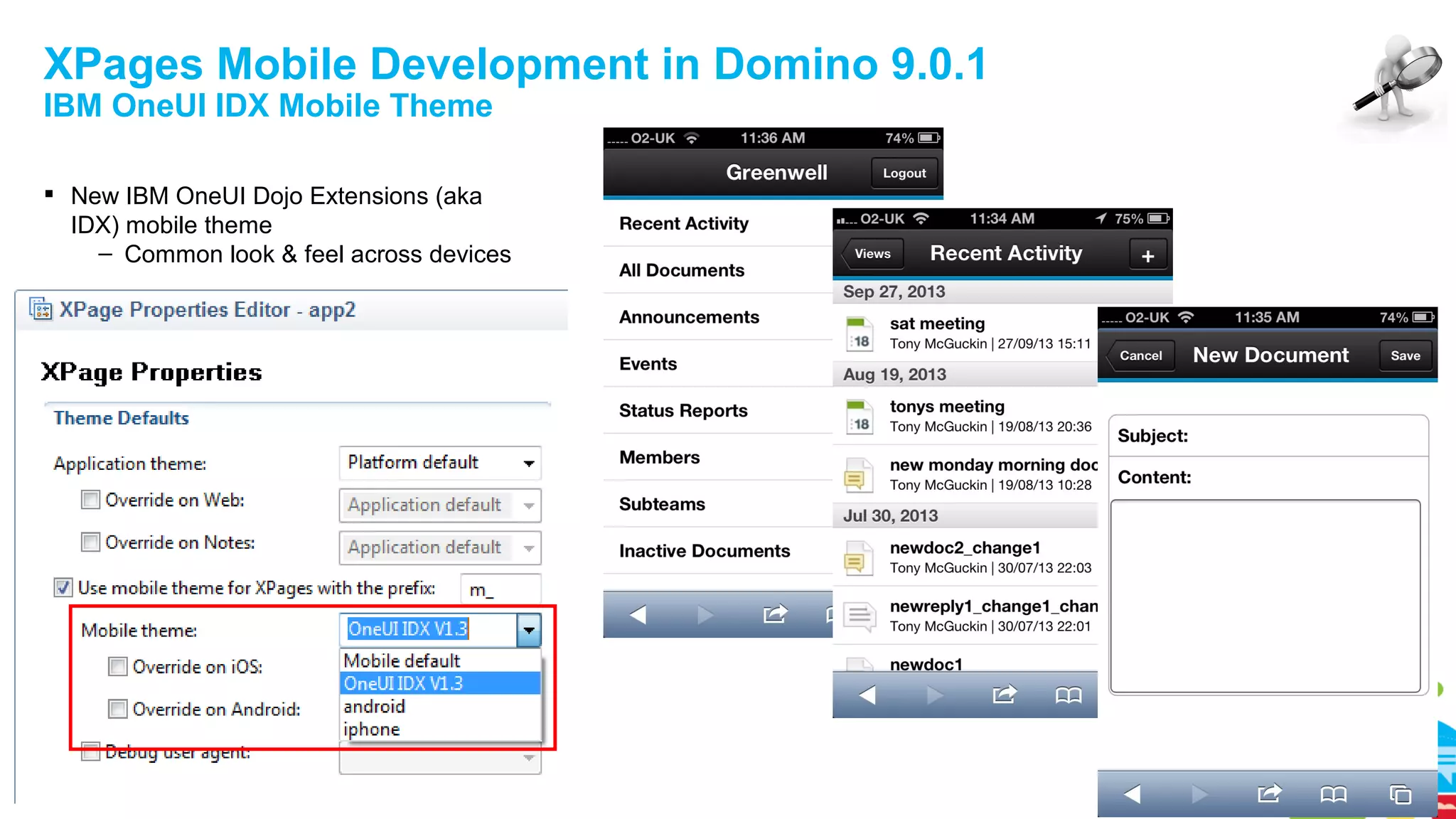Screen dimensions: 1456x819
Task: Tap Views back button
Action: [x=872, y=254]
